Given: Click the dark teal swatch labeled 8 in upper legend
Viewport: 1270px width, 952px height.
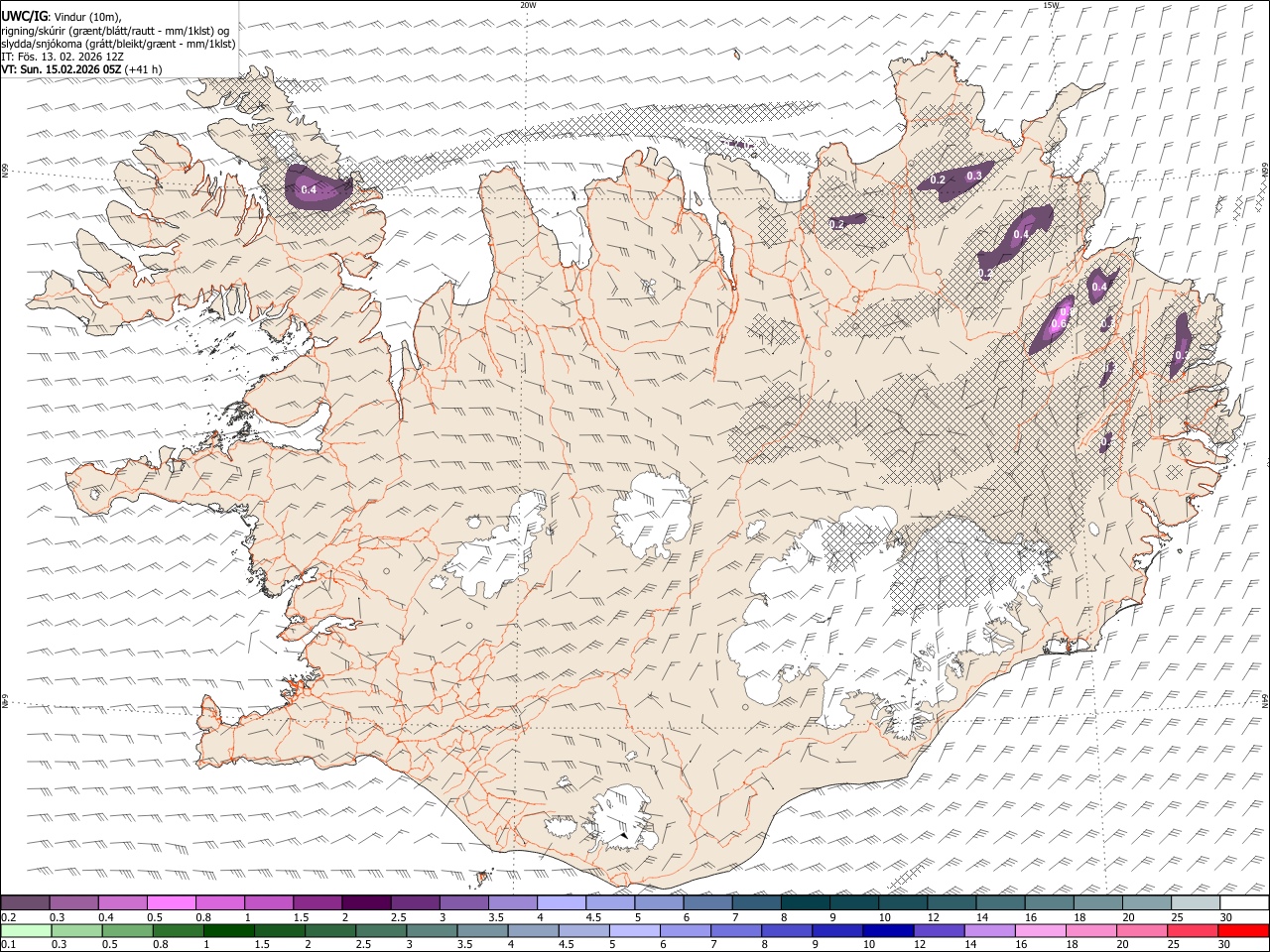Looking at the screenshot, I should [805, 903].
